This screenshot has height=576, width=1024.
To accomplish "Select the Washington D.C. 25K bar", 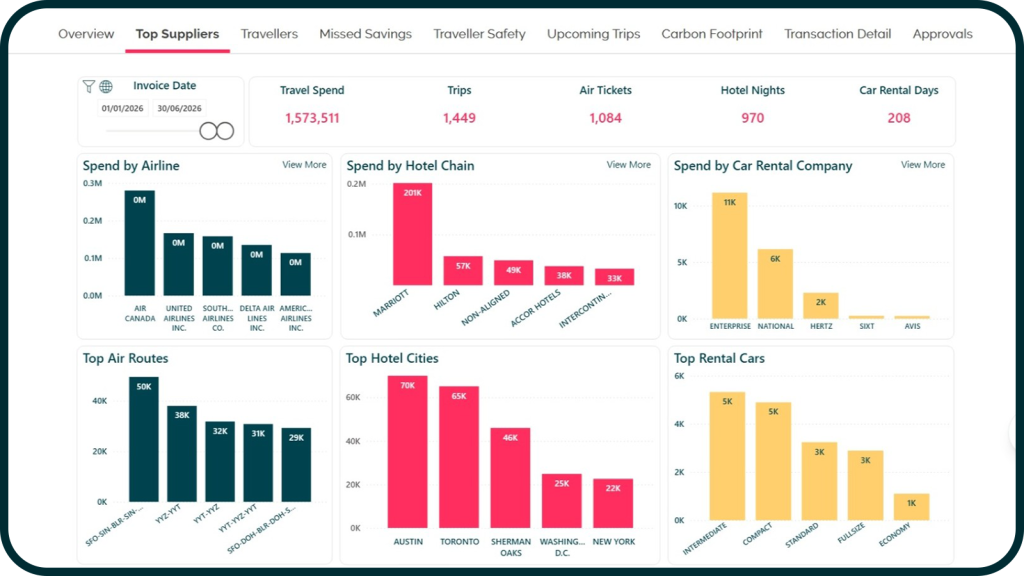I will coord(562,501).
